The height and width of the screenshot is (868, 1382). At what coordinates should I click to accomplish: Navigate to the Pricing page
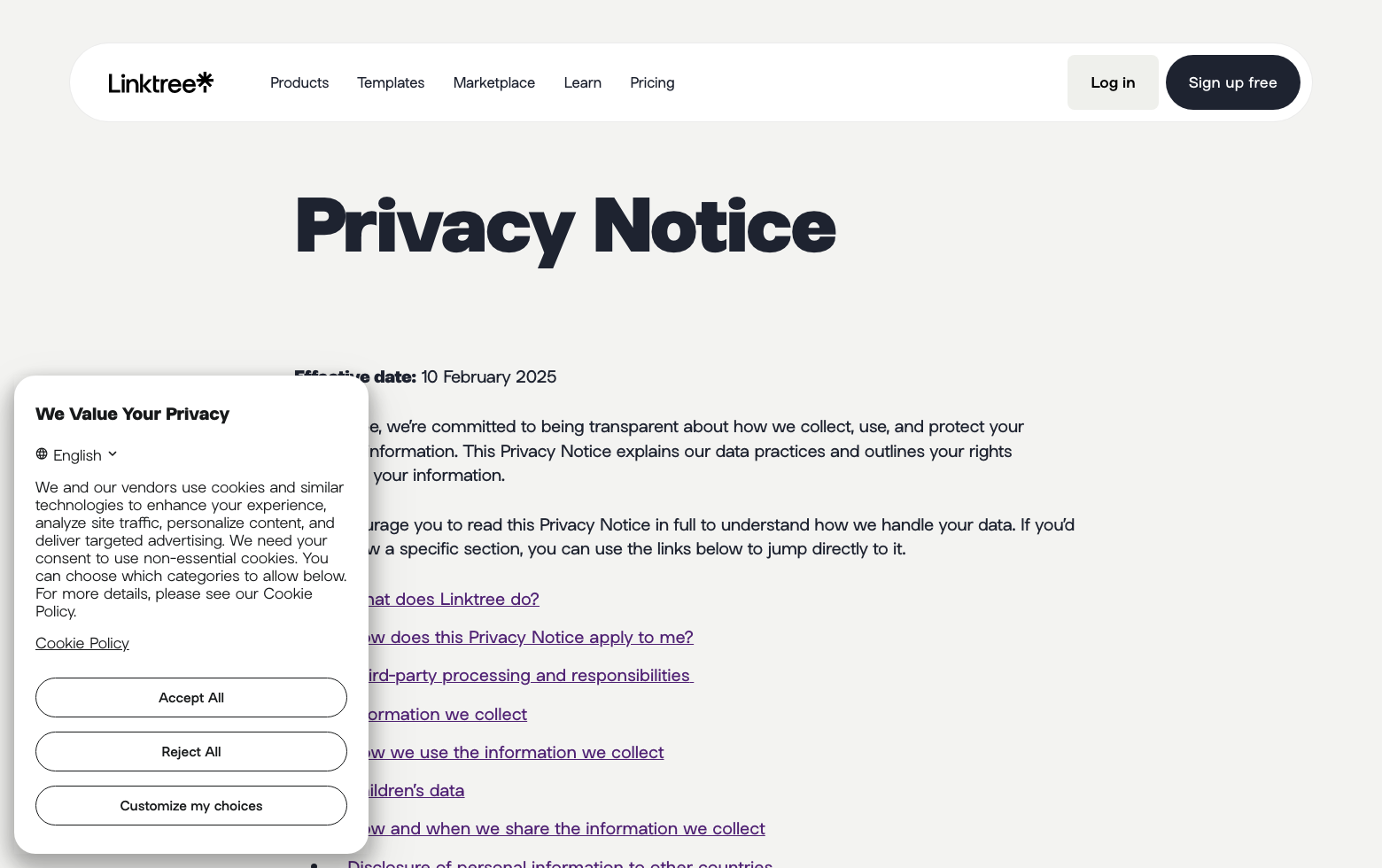pos(652,82)
